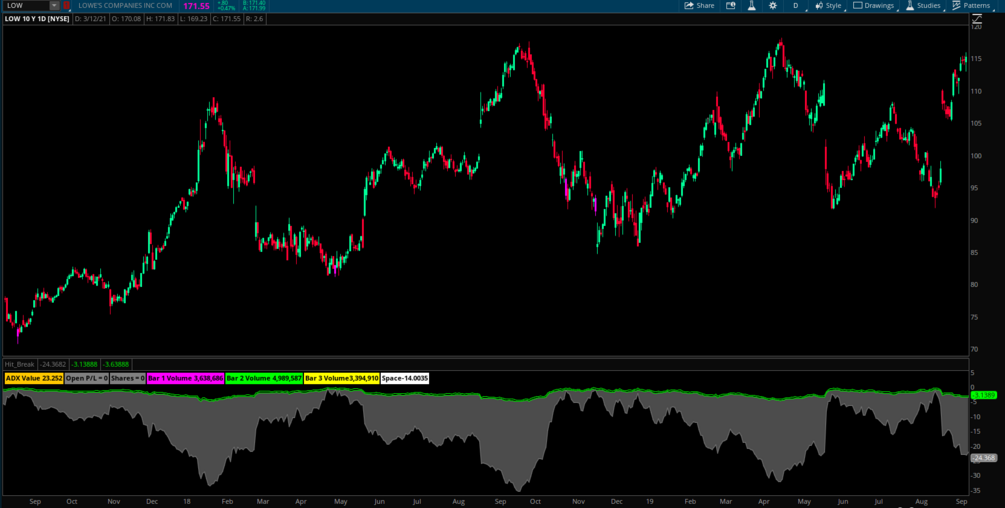The image size is (1005, 508).
Task: Click the 70 price axis label
Action: (x=975, y=350)
